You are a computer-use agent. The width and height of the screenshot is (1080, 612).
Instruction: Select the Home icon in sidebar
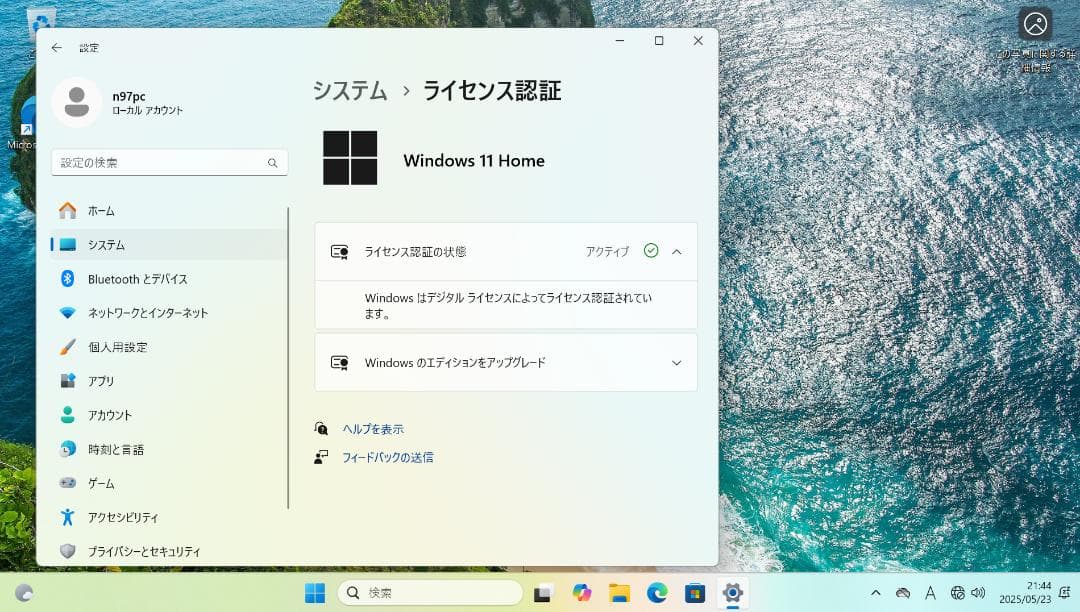(68, 211)
